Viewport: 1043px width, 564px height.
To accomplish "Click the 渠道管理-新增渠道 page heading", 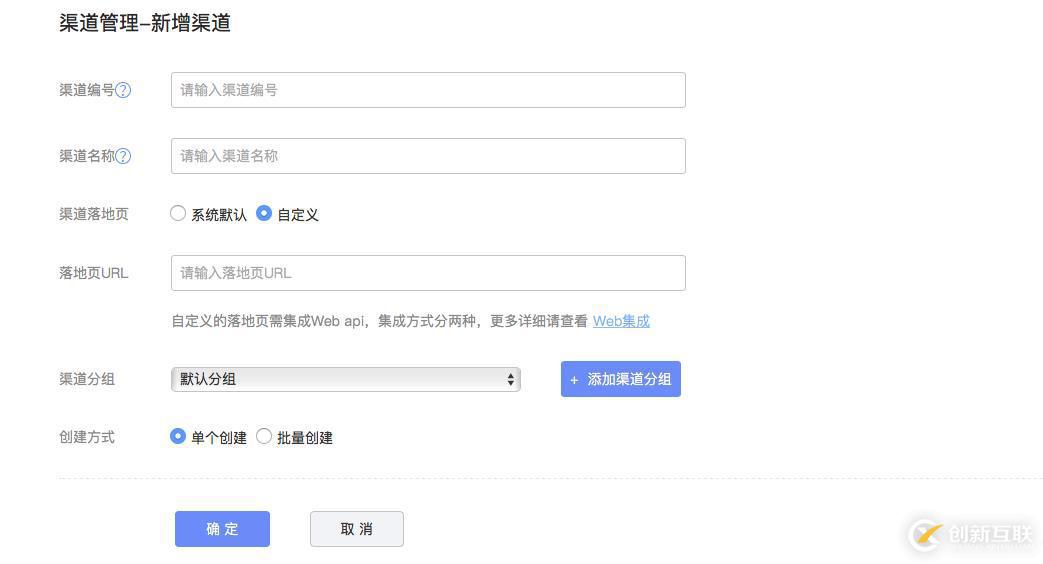I will [x=145, y=23].
